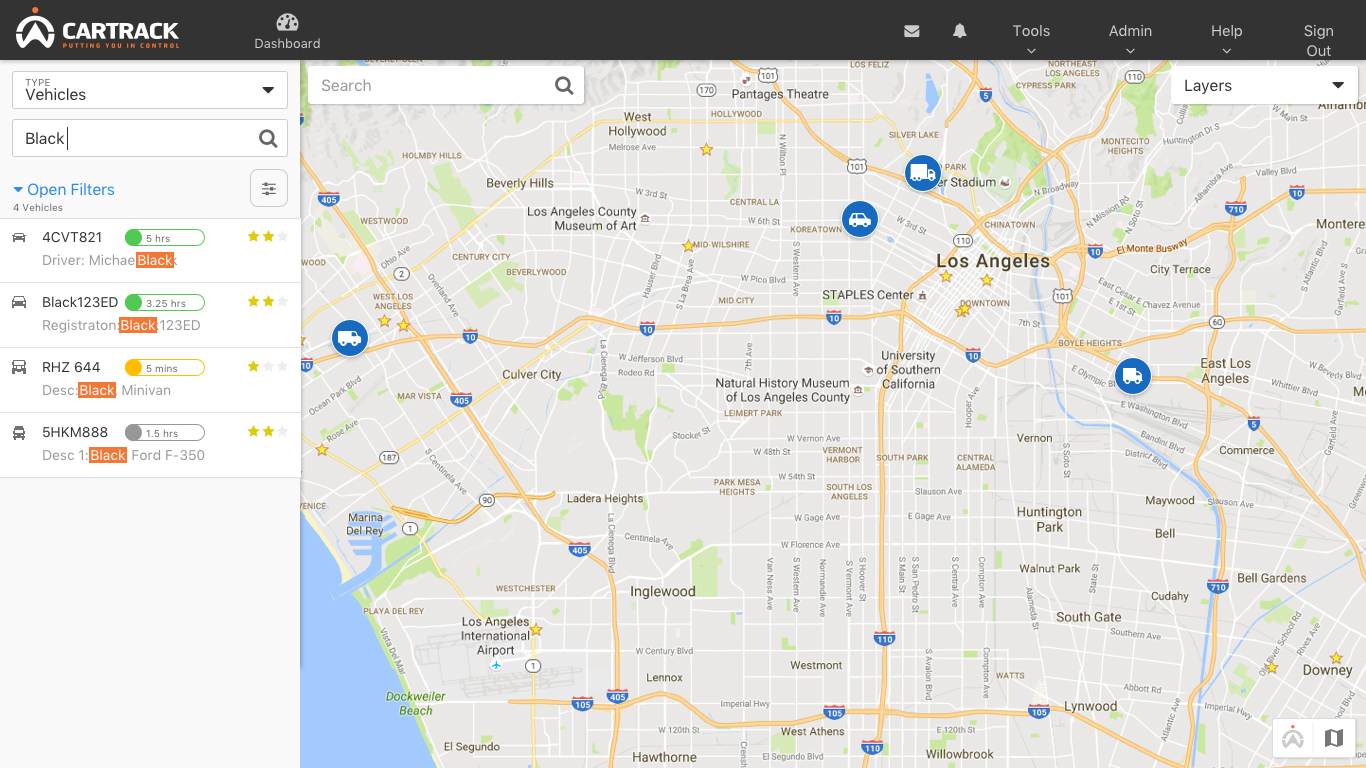
Task: Click the 4 Vehicles count label
Action: 38,208
